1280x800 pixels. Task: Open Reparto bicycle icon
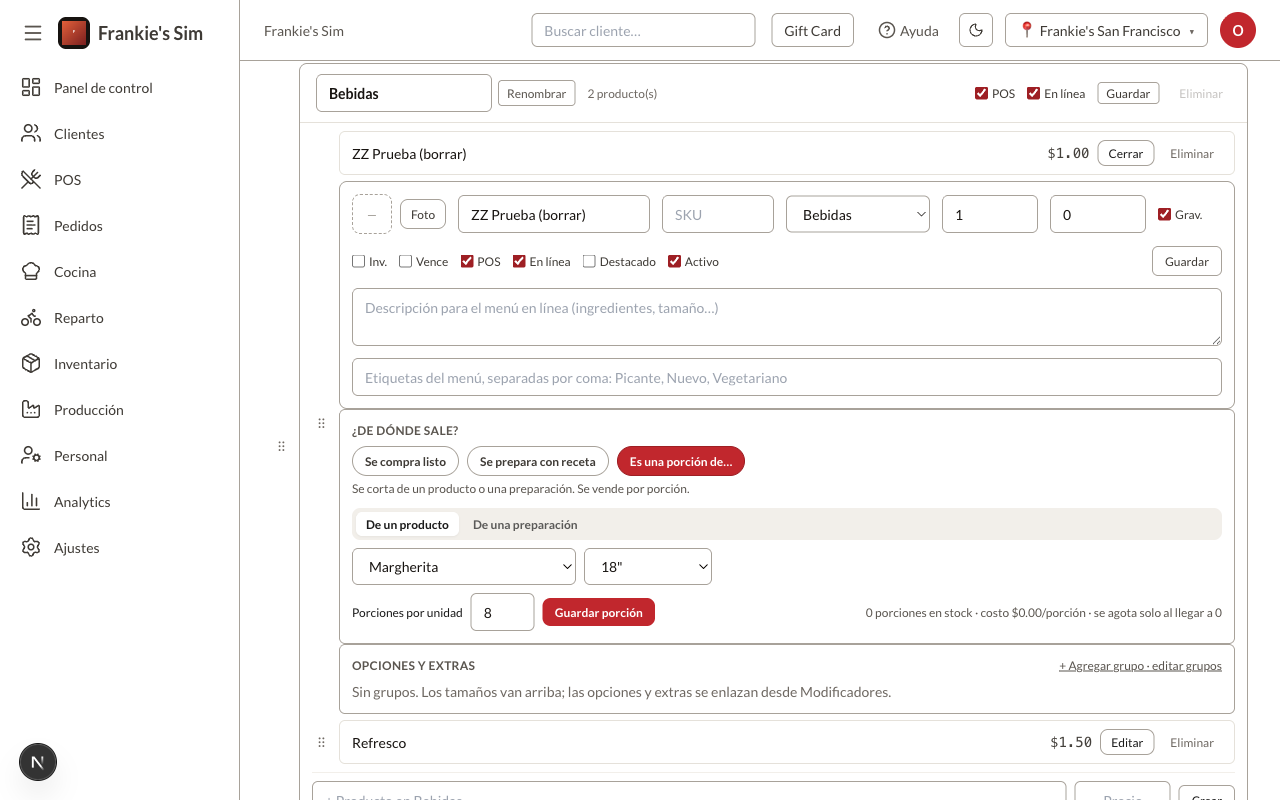(31, 318)
